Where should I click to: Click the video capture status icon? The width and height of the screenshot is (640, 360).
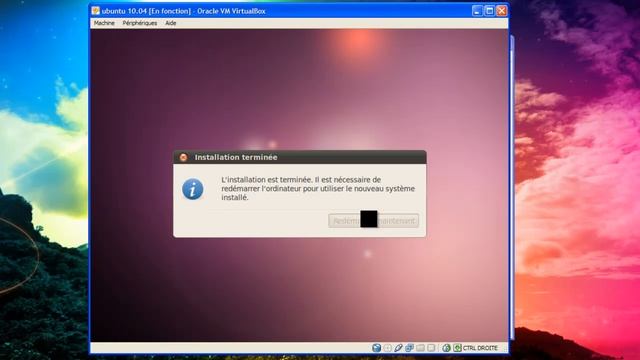click(x=431, y=348)
